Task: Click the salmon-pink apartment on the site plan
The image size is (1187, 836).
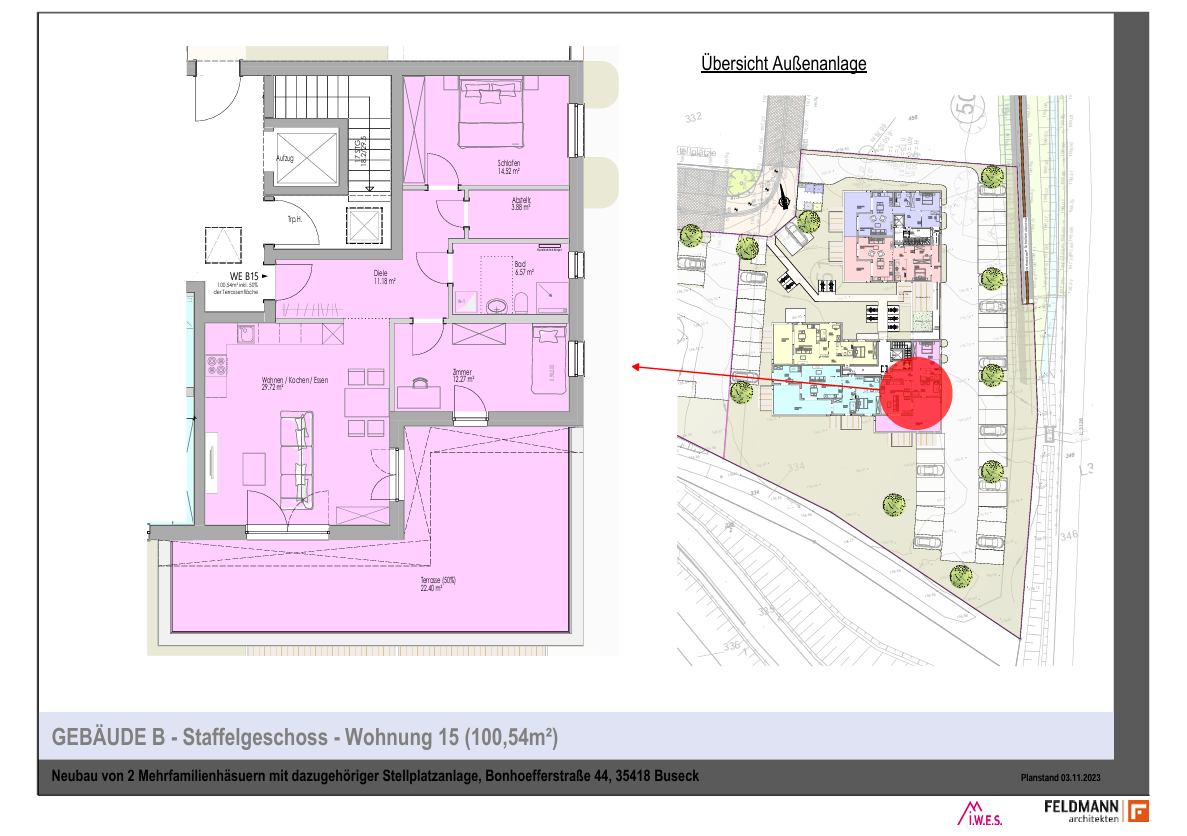Action: tap(893, 259)
